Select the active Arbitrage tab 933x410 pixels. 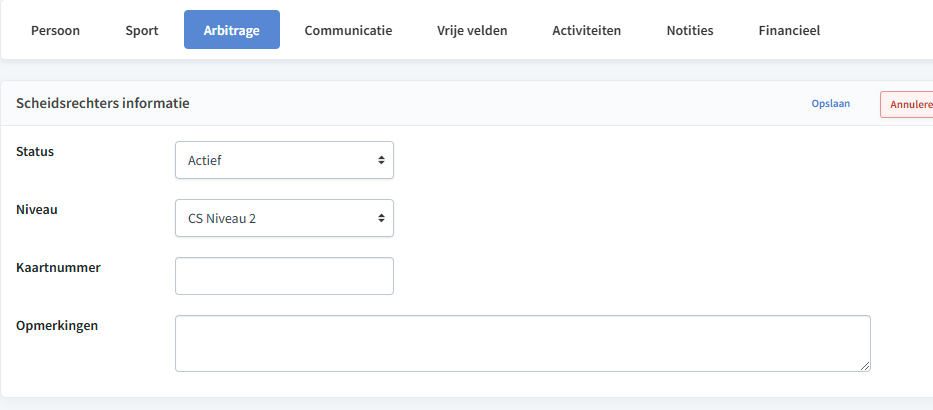(x=231, y=30)
